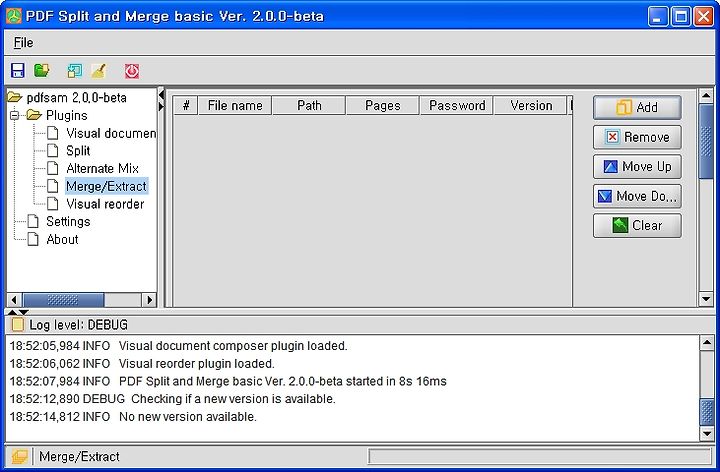This screenshot has width=720, height=472.
Task: Click the Clear button
Action: point(637,225)
